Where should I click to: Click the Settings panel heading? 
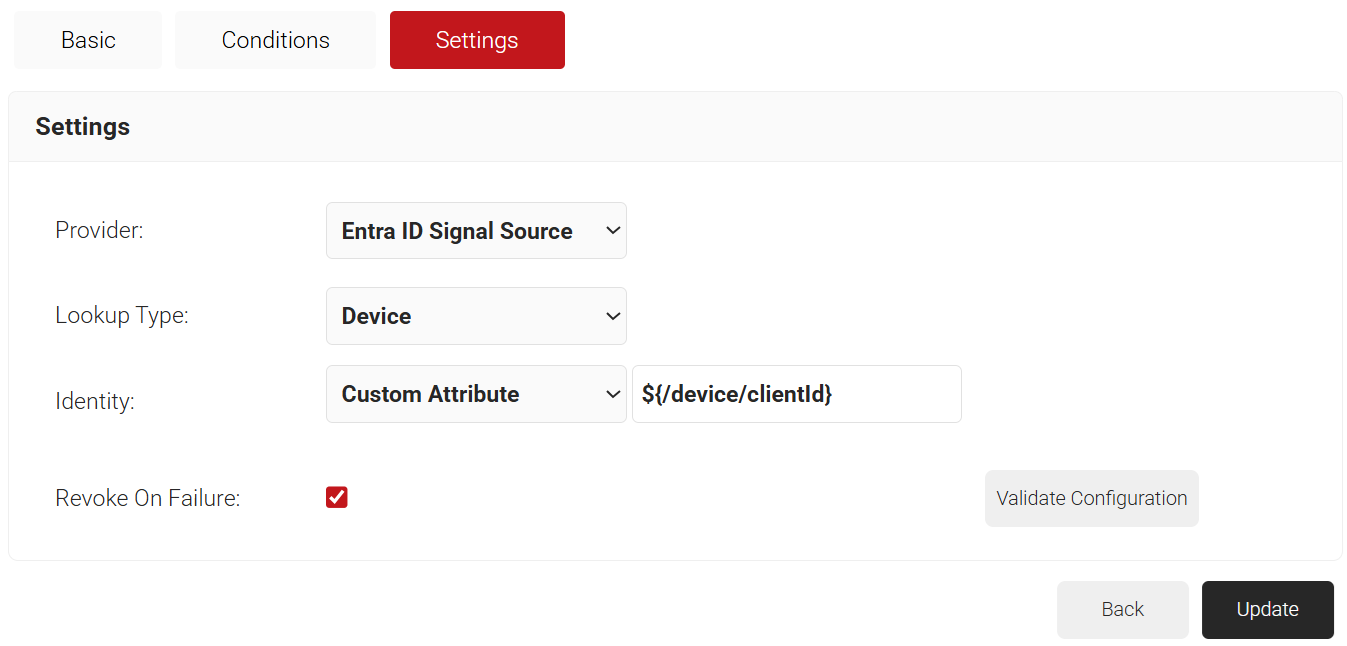point(83,127)
